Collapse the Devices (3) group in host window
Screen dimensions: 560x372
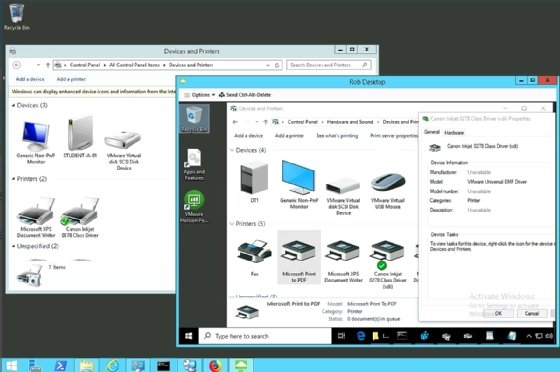13,105
